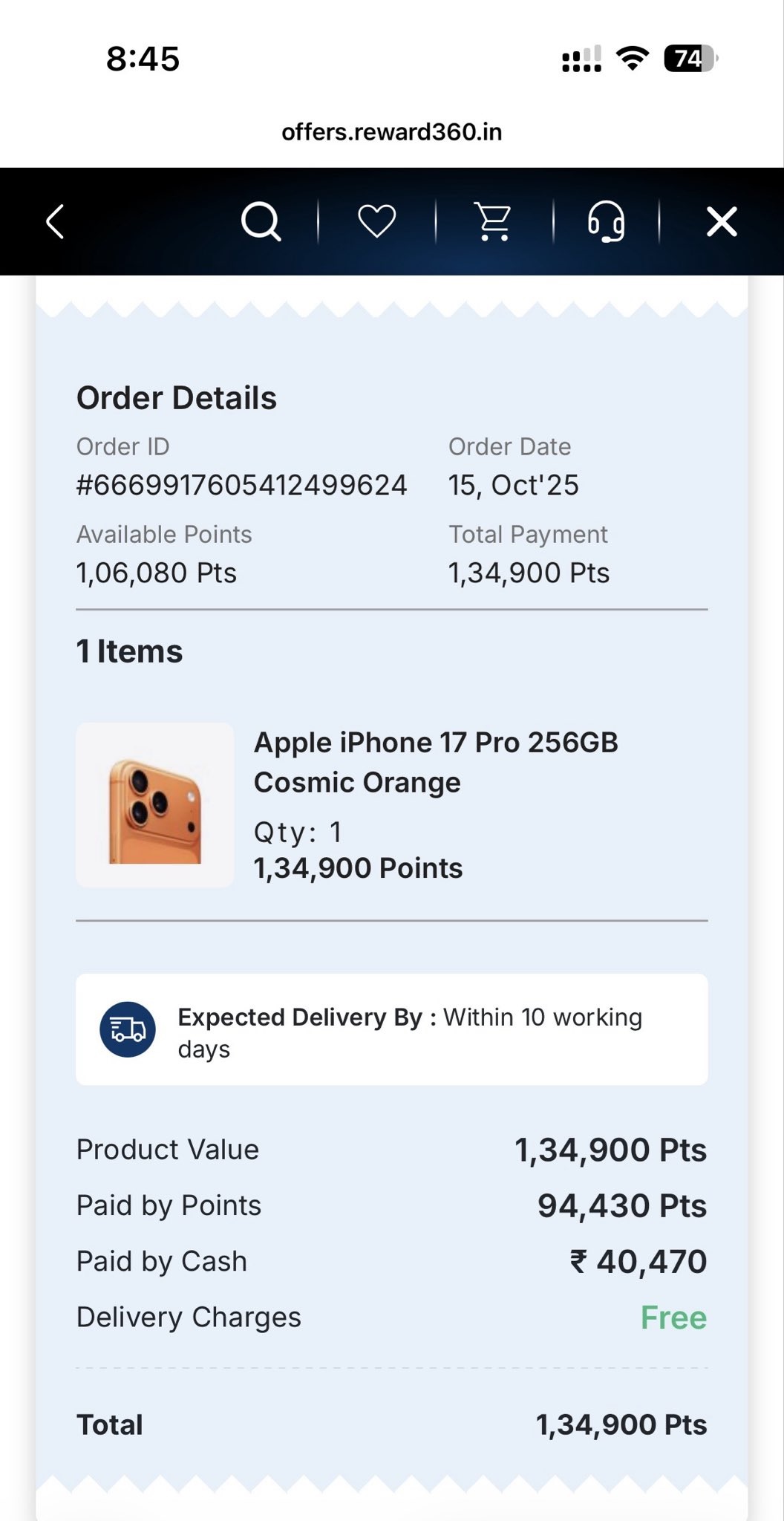Tap the Wi-Fi status icon

point(633,59)
